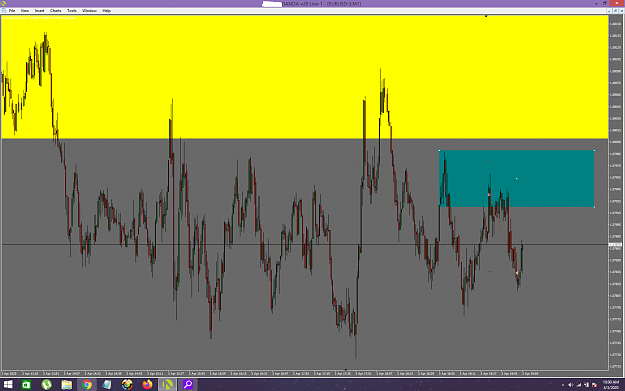Screen dimensions: 625x391
Task: Open the purple magnifier search app
Action: click(188, 385)
